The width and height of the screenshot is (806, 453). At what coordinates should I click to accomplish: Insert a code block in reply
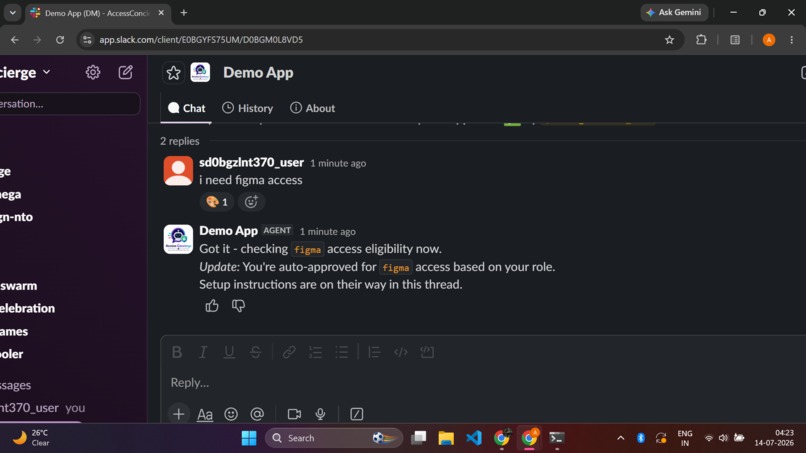pos(427,352)
